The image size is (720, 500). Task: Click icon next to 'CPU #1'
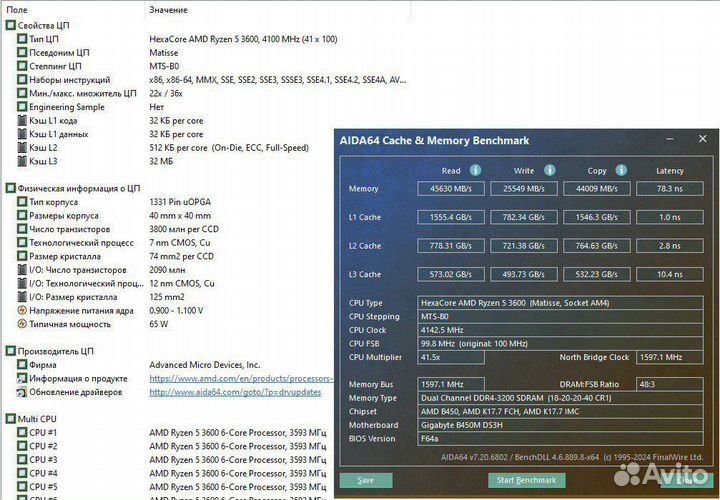coord(22,433)
